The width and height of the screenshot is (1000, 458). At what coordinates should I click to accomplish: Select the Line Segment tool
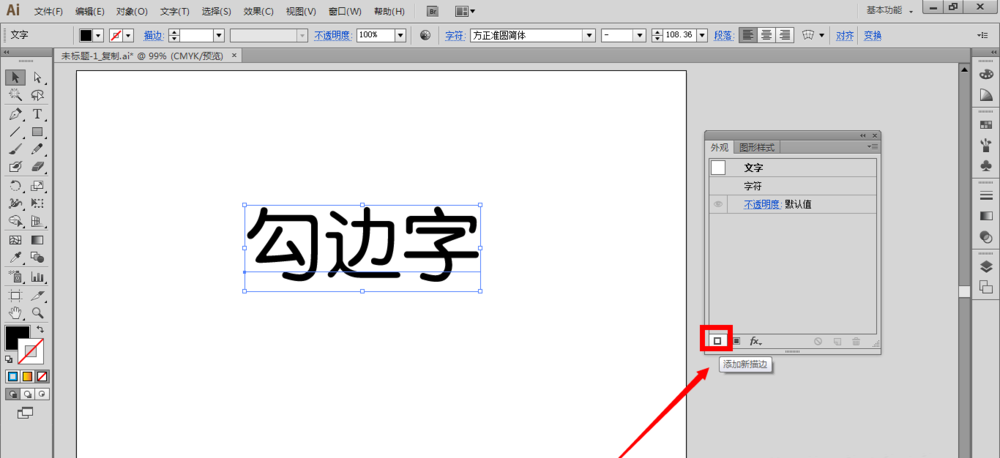(15, 132)
